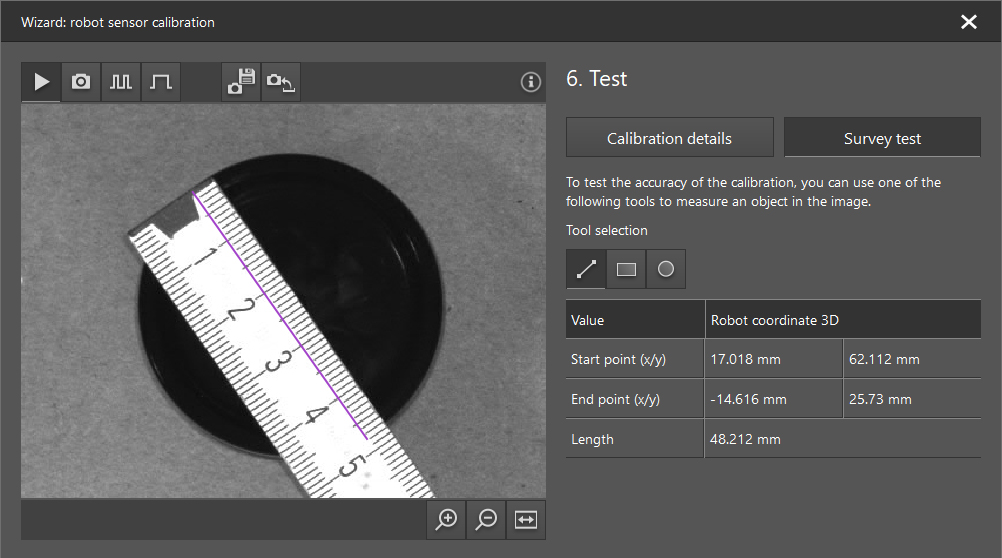Close the calibration wizard window
This screenshot has height=558, width=1002.
tap(968, 21)
